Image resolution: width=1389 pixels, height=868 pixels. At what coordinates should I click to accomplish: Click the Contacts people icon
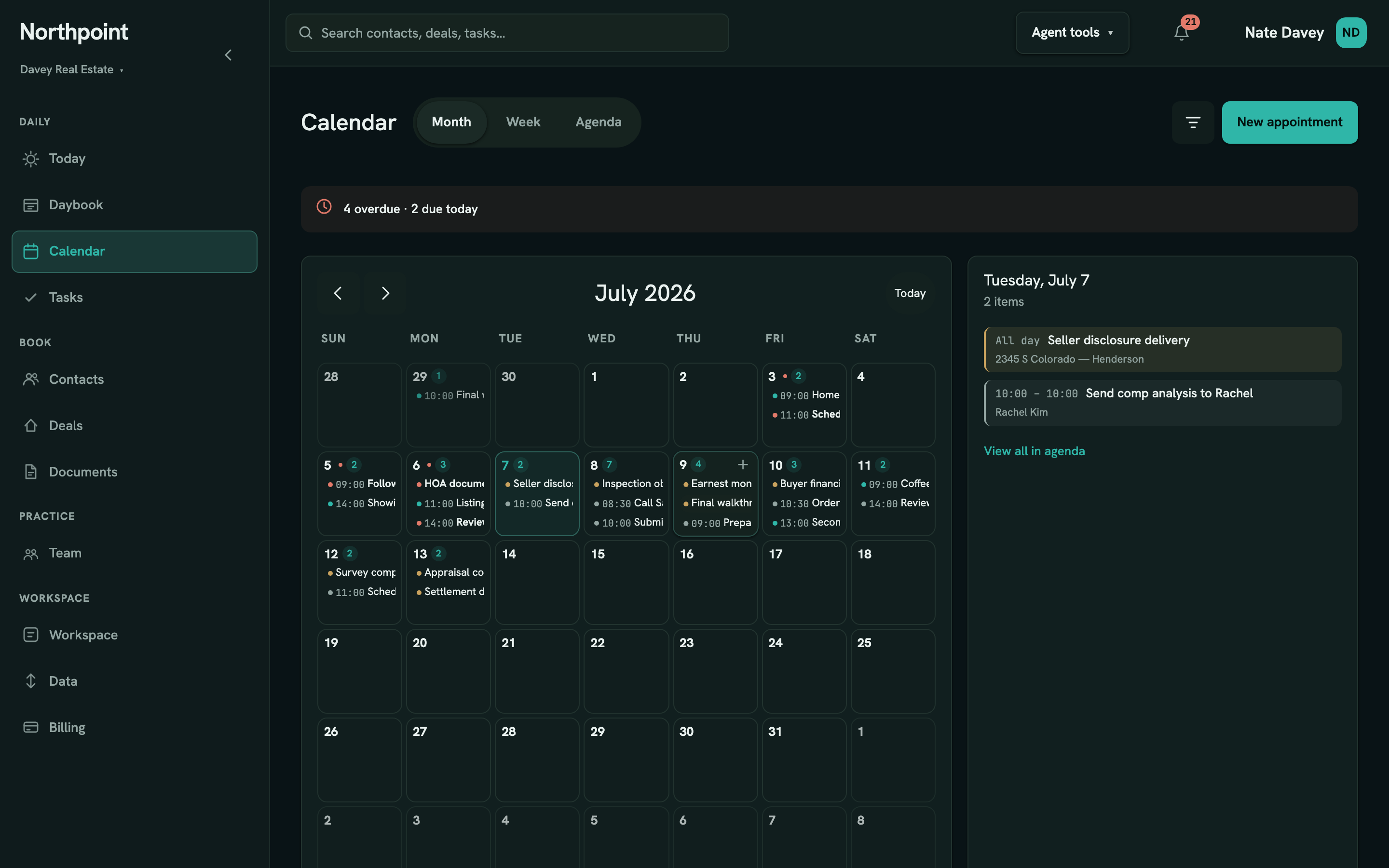31,380
